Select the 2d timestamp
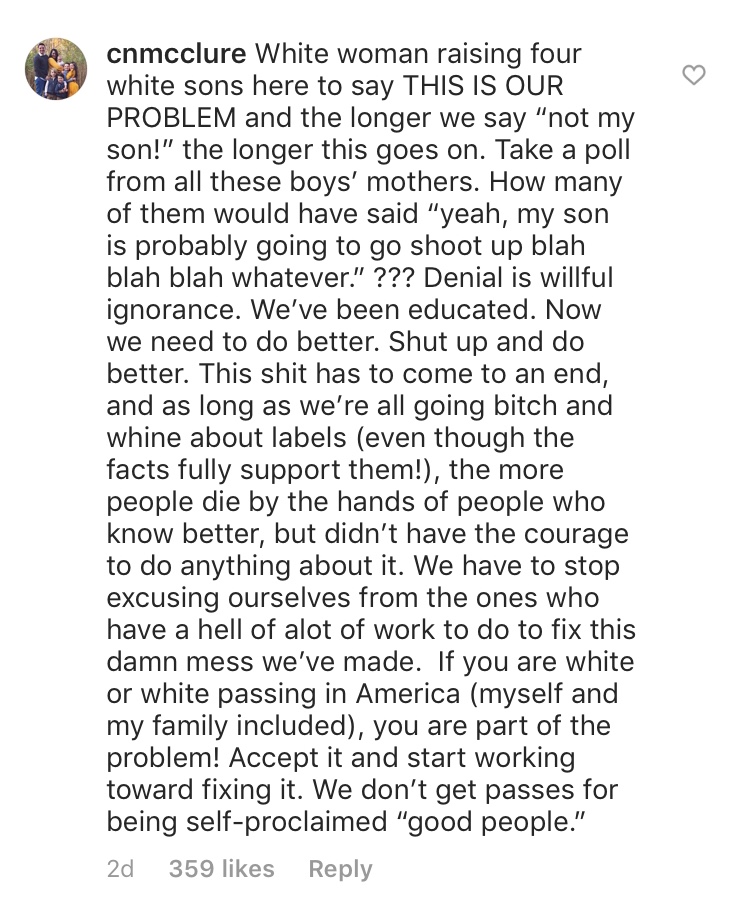750x919 pixels. (x=120, y=869)
